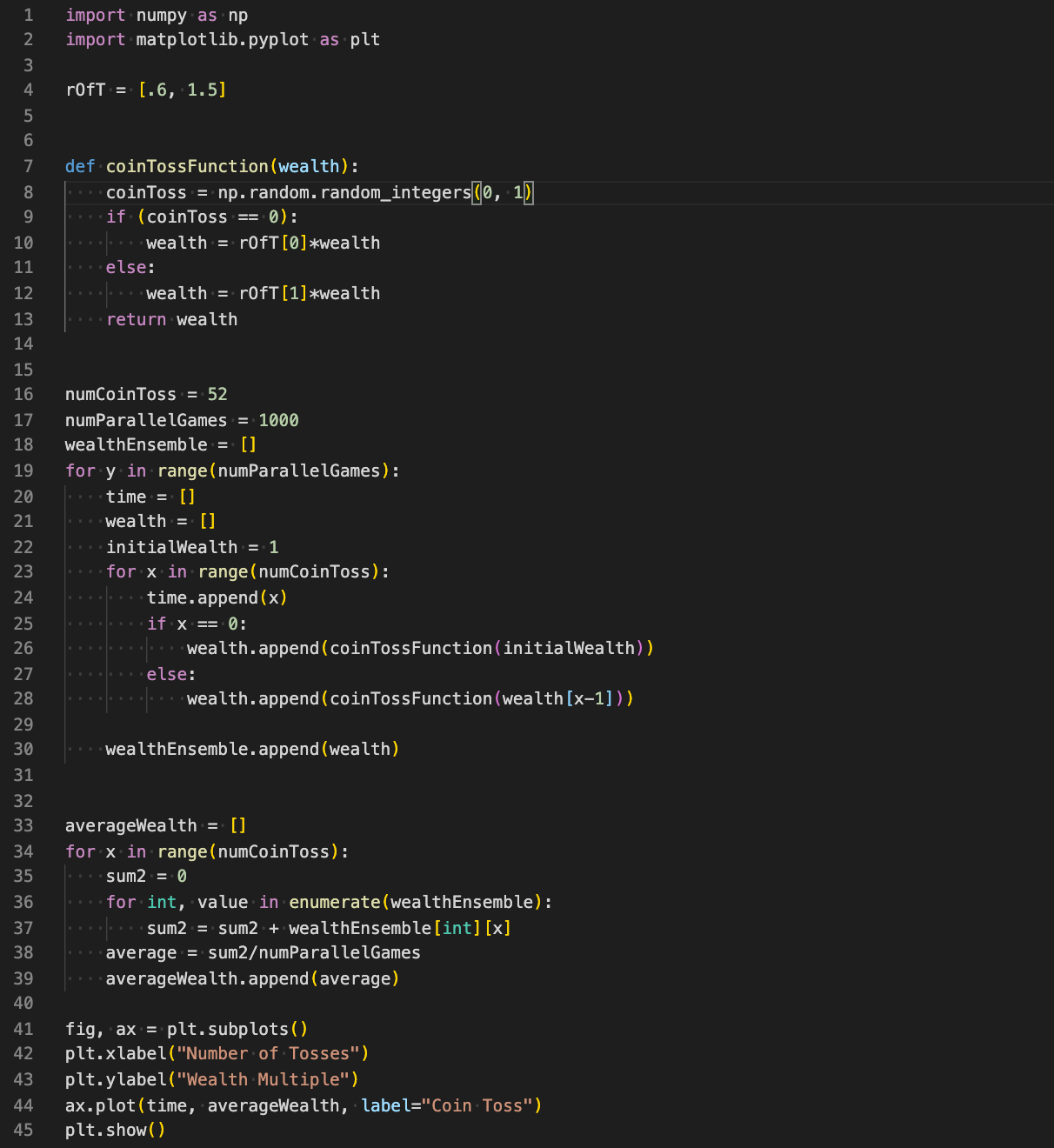1054x1148 pixels.
Task: Click 'wealthEnsemble.append(wealth)' line
Action: coord(252,749)
